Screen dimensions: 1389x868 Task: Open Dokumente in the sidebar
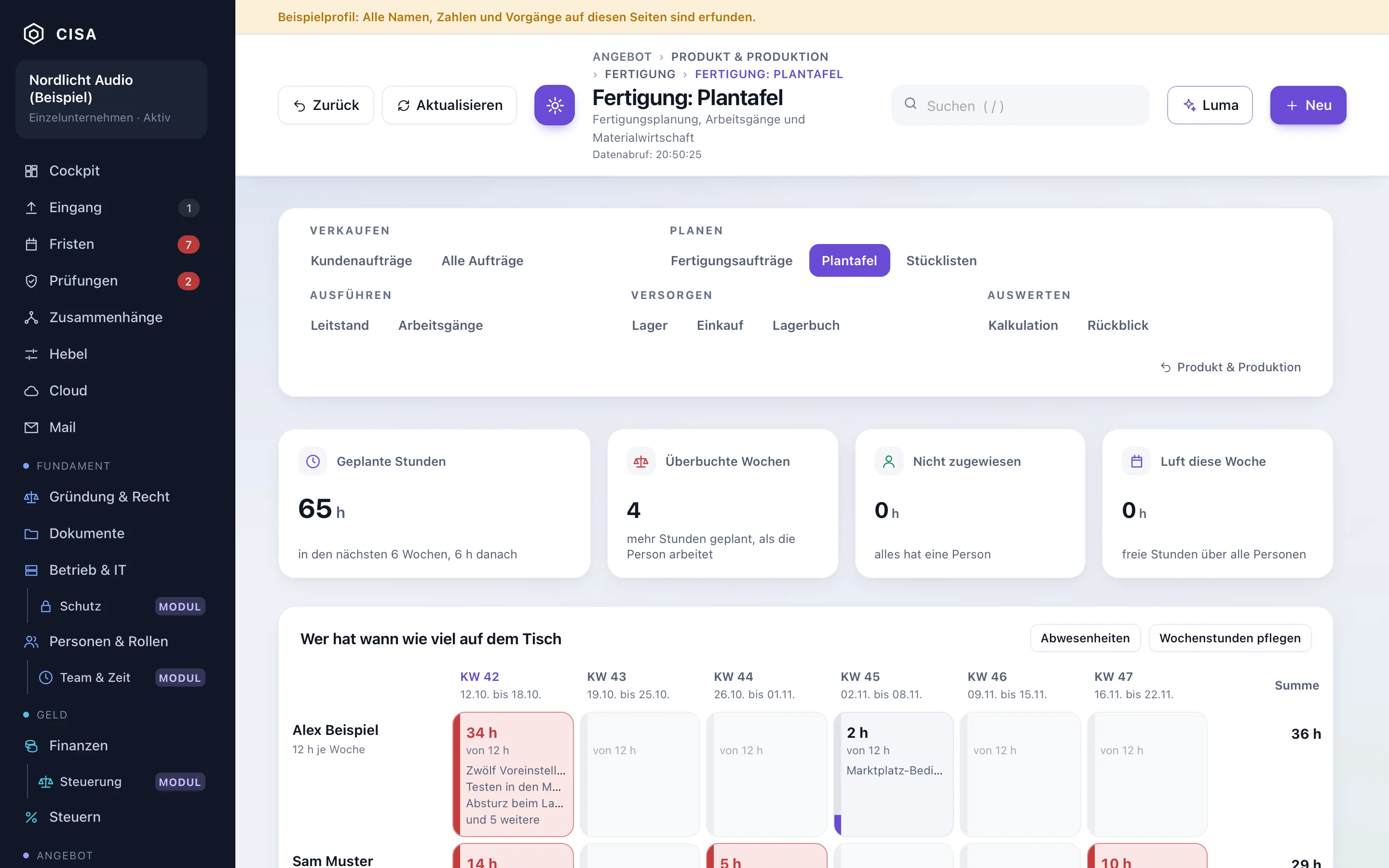tap(111, 533)
